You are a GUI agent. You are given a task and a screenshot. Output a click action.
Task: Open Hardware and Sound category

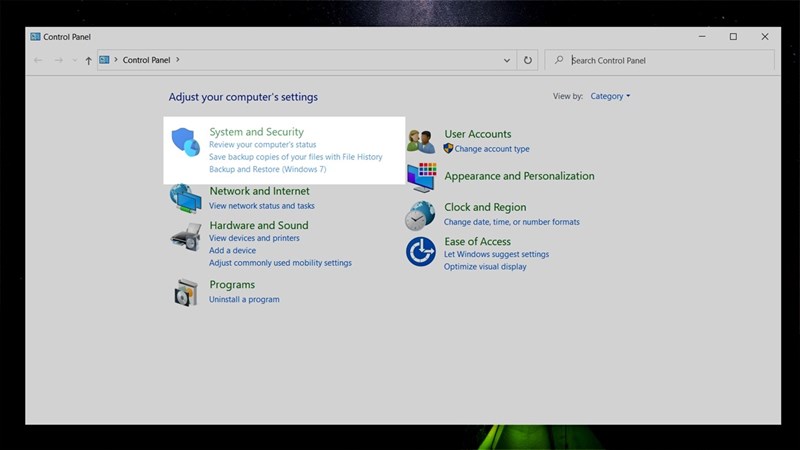(259, 225)
